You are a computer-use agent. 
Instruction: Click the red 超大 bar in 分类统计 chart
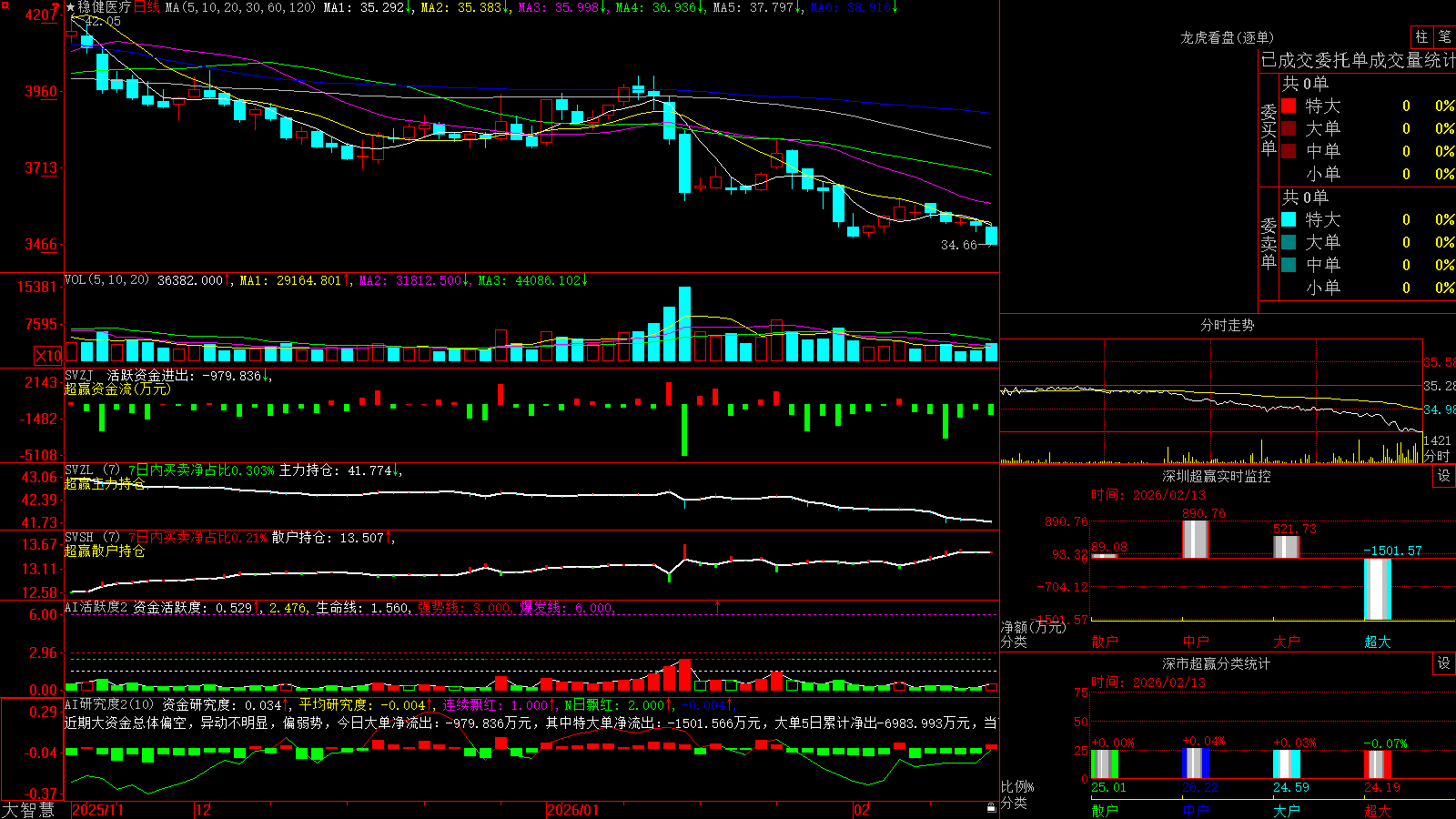click(1377, 764)
